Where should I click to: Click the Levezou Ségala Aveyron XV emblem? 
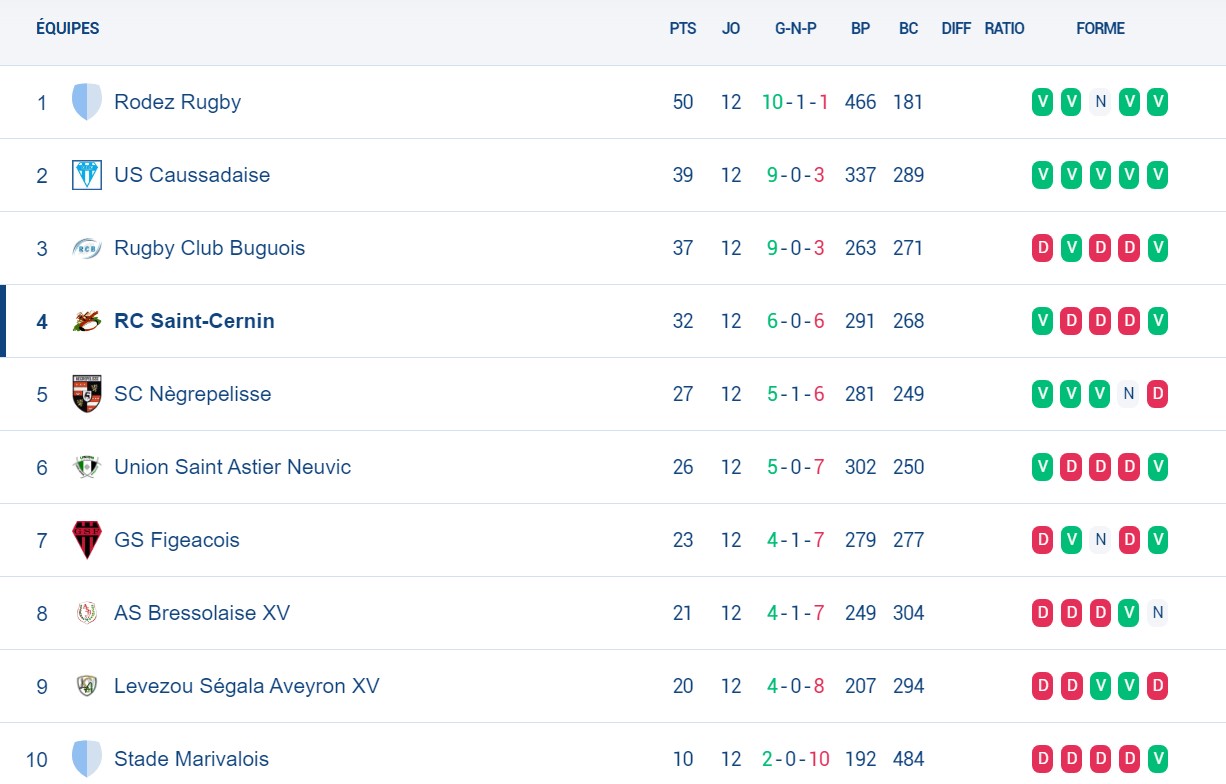[87, 685]
